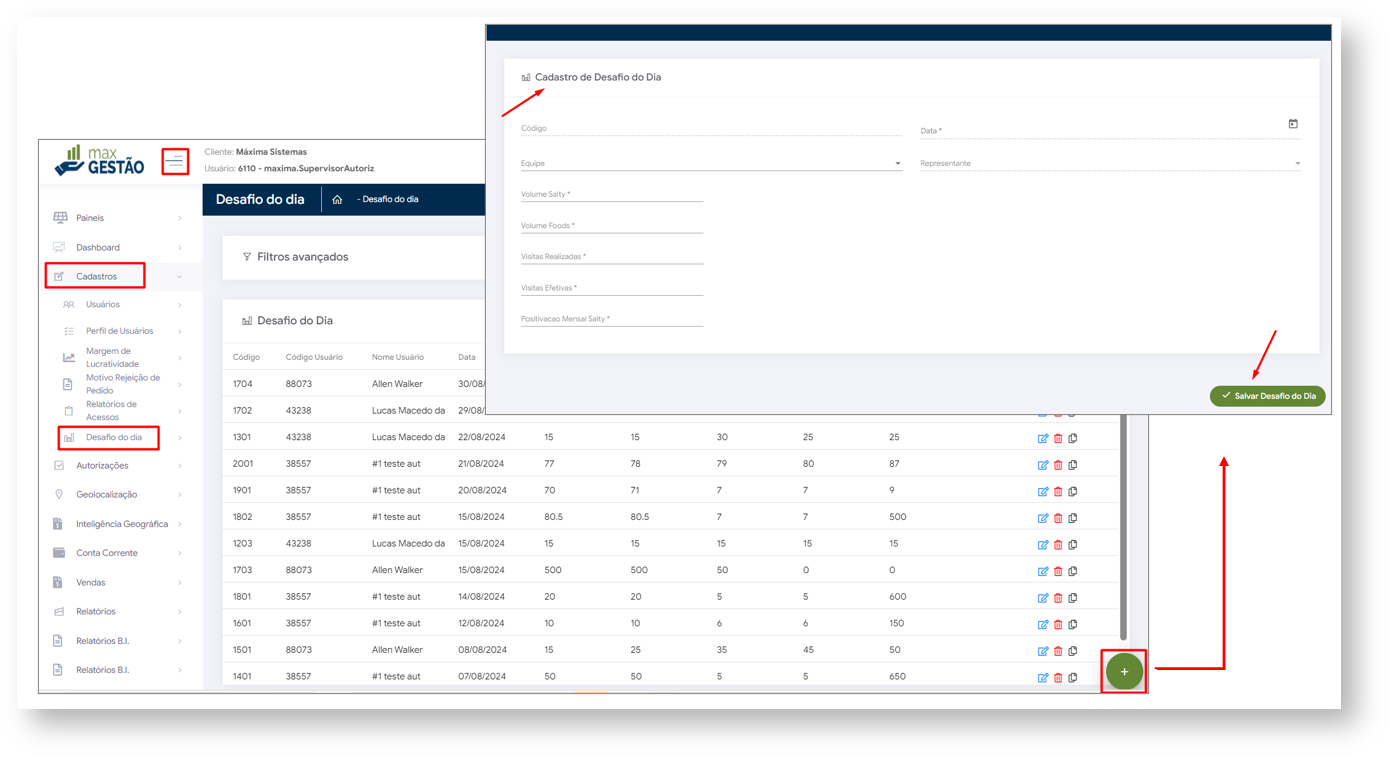Edit the row with code 1301

1043,439
